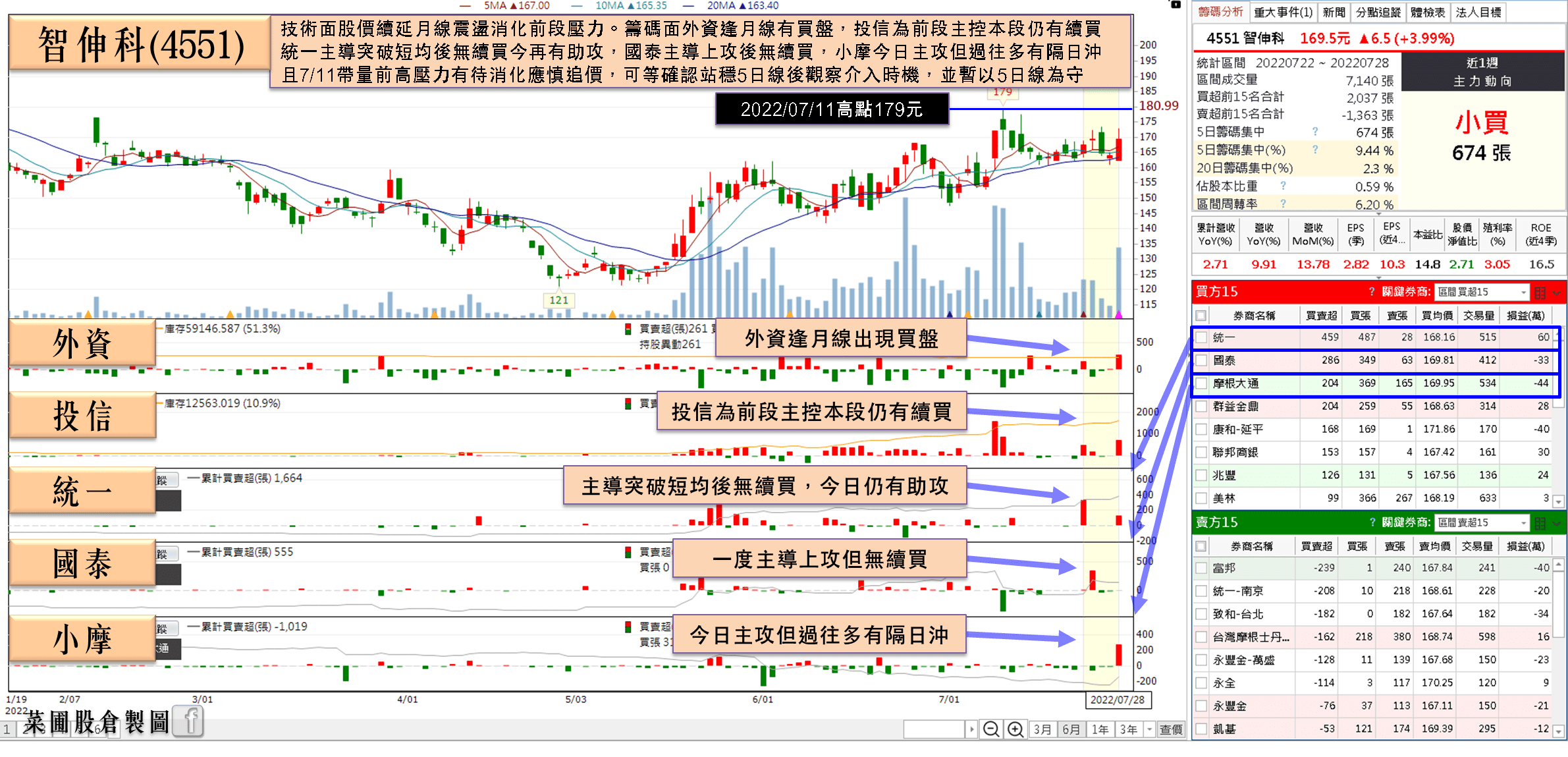This screenshot has width=1568, height=757.
Task: Open the 區間賣超15 key broker dropdown
Action: point(1482,522)
